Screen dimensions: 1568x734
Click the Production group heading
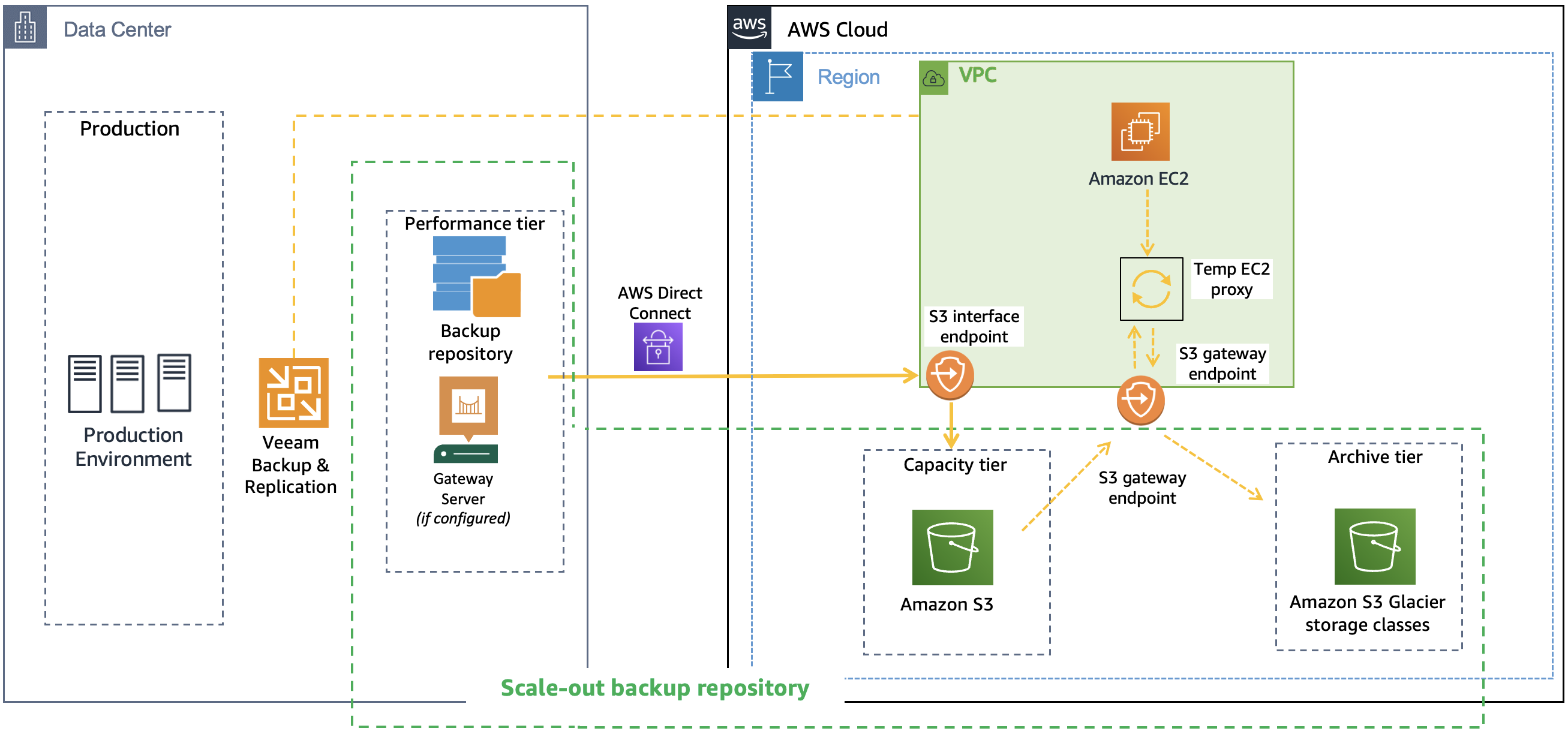pos(129,128)
